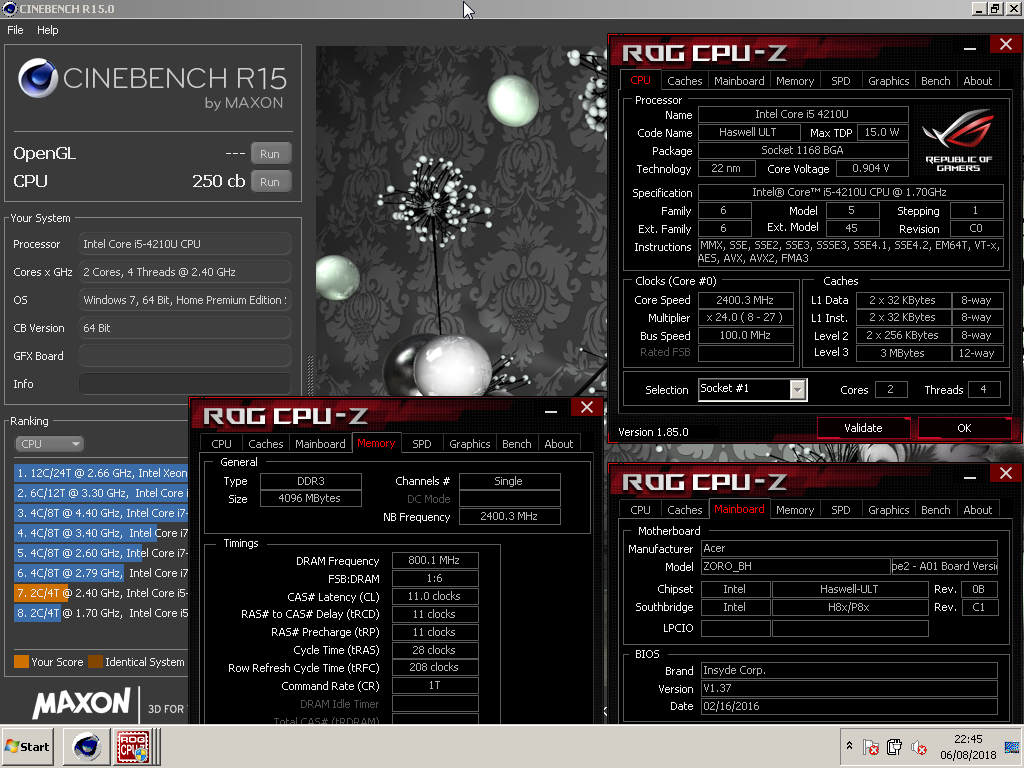Click the Republic of Gamers logo
The height and width of the screenshot is (768, 1024).
tap(957, 141)
